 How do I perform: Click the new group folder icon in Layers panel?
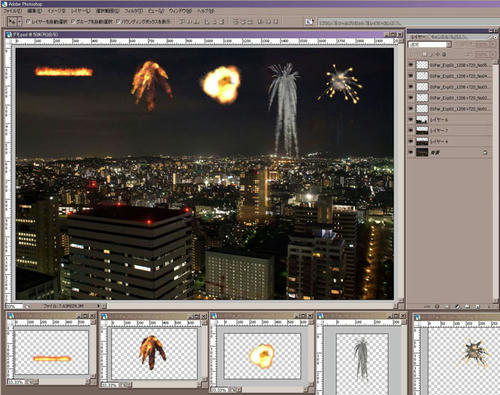467,306
